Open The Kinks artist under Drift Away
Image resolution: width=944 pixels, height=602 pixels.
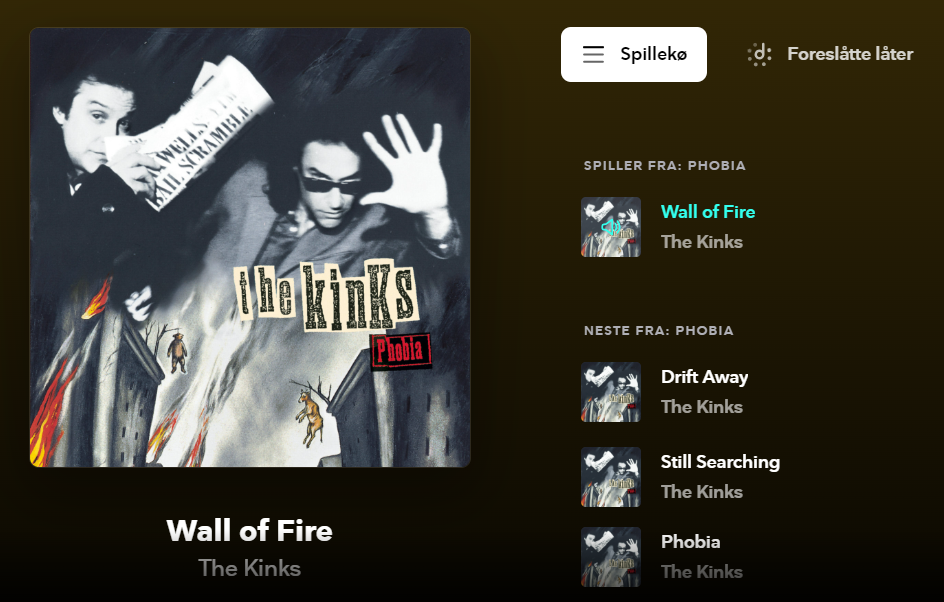(x=702, y=407)
